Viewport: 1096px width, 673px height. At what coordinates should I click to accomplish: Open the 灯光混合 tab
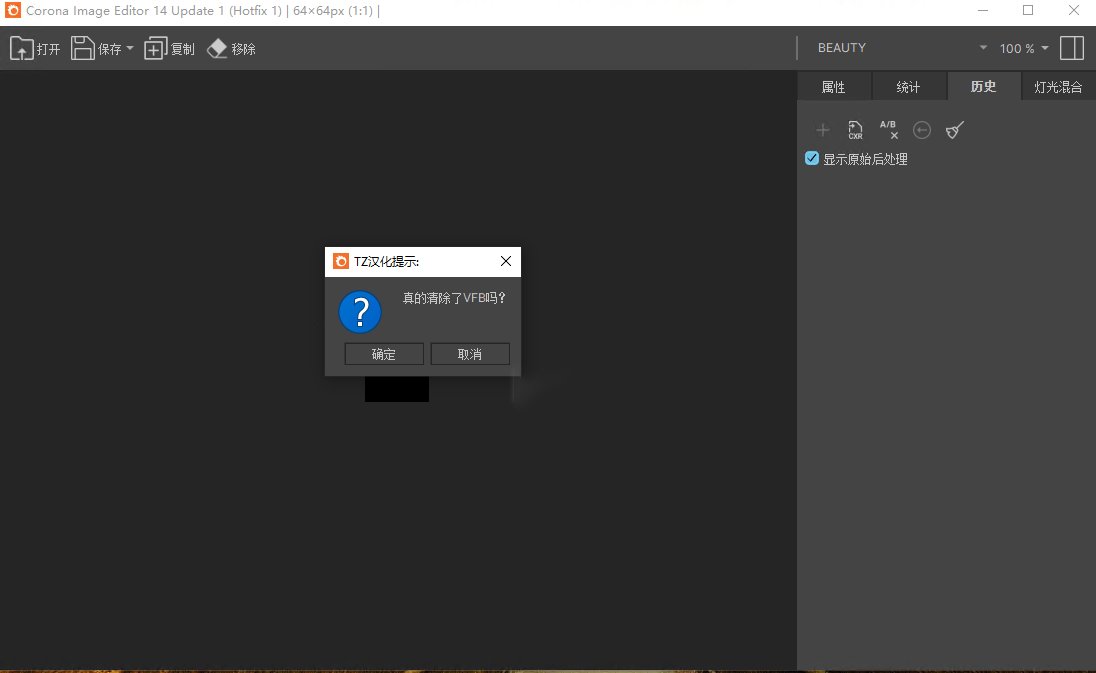pyautogui.click(x=1058, y=87)
